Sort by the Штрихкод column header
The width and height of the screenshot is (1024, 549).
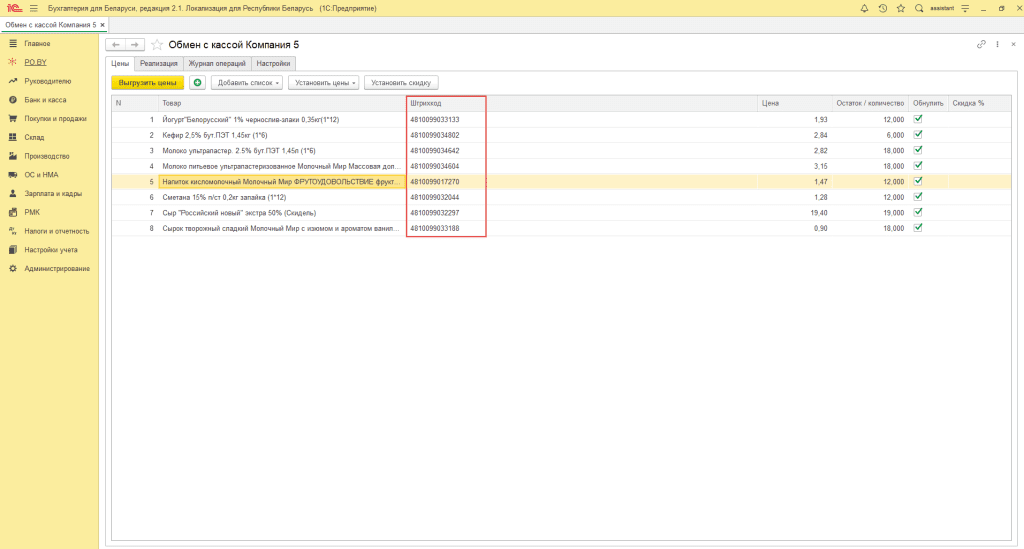446,103
